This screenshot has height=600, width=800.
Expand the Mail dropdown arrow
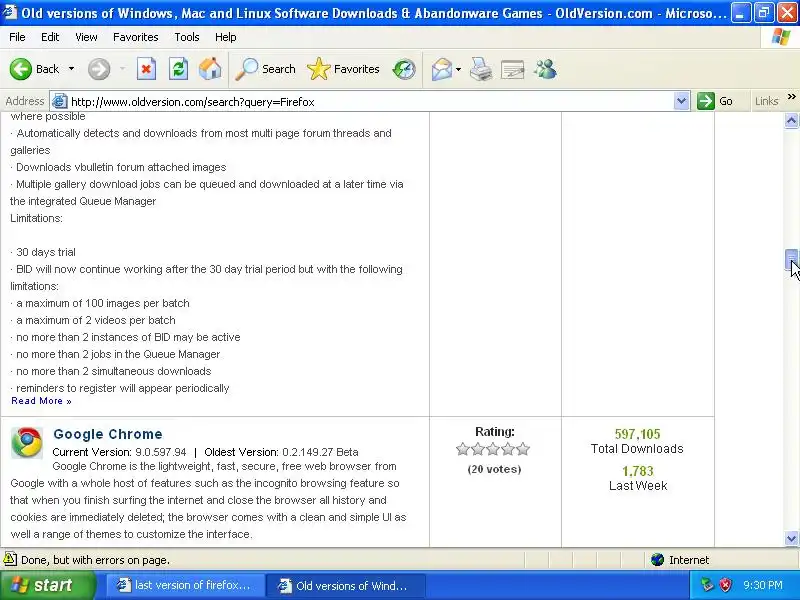458,69
